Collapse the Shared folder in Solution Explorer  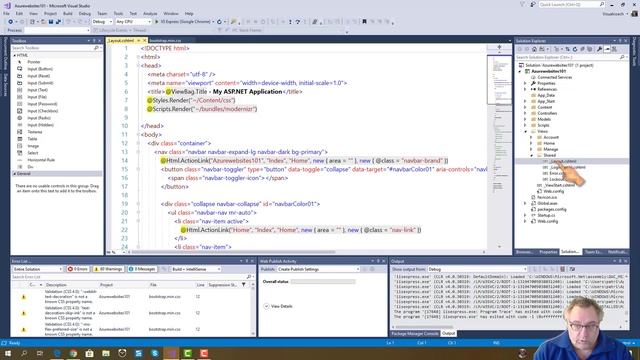tap(531, 156)
